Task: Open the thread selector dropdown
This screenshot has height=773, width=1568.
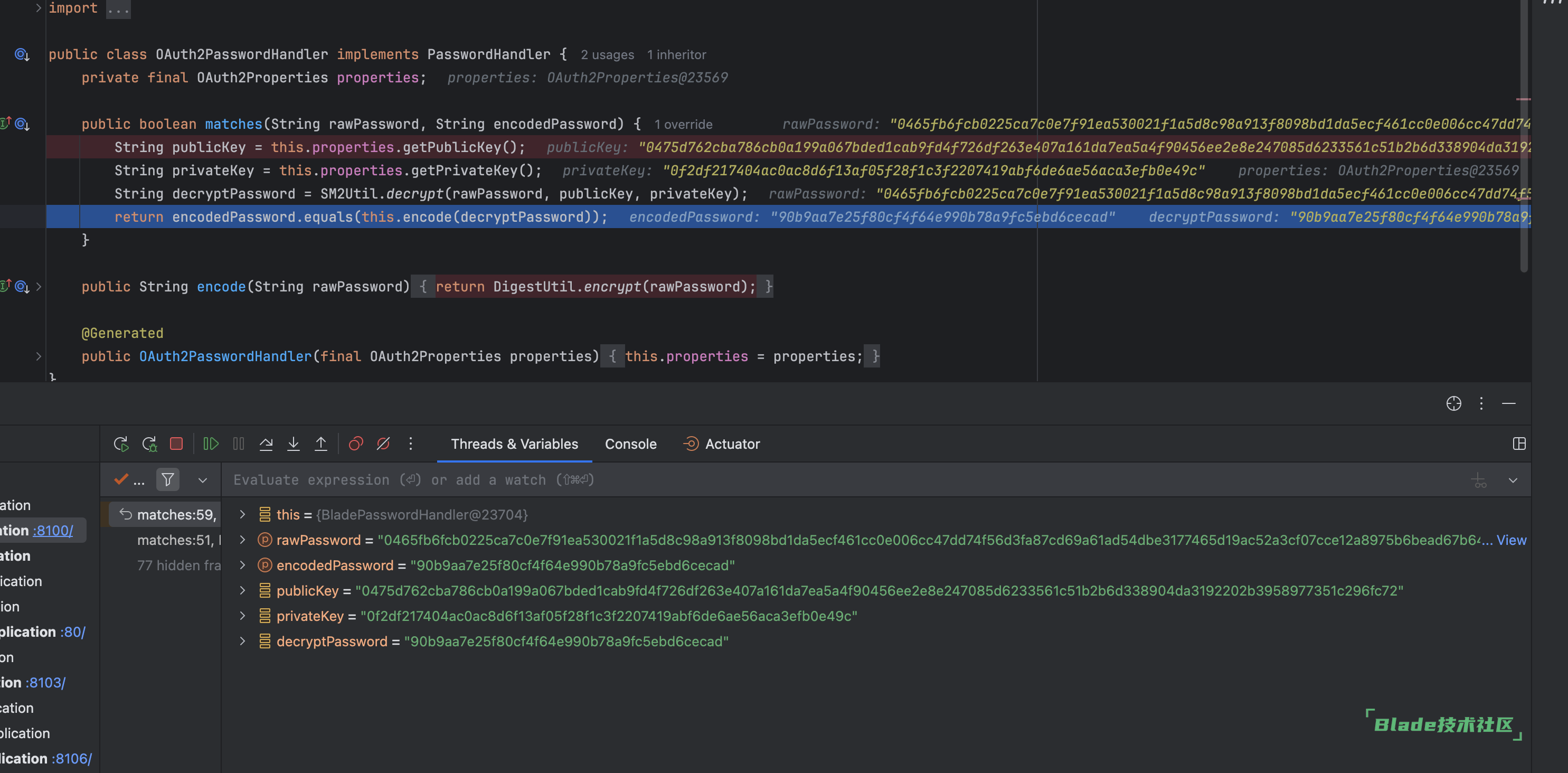Action: (203, 480)
